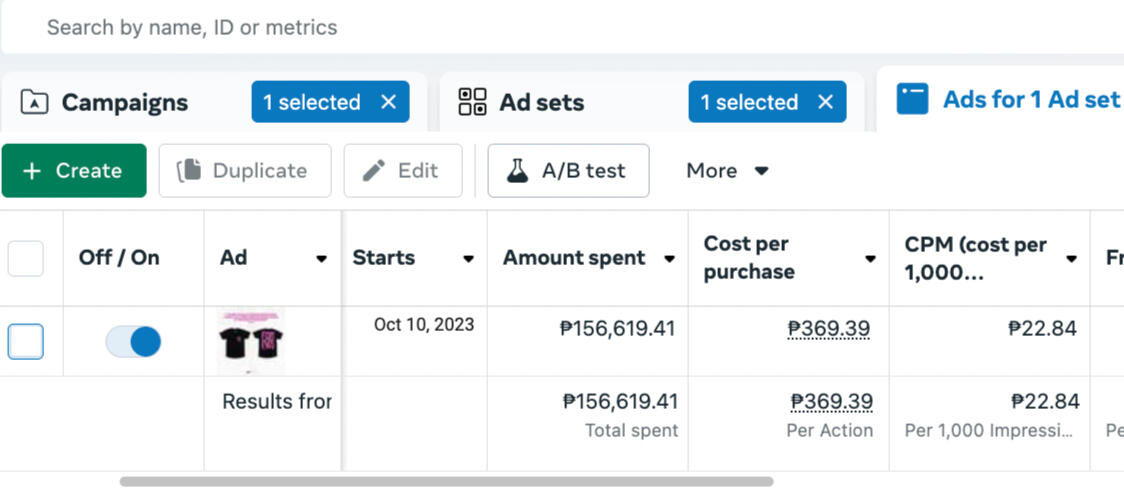Switch to the Campaigns tab
This screenshot has width=1124, height=501.
click(x=124, y=102)
